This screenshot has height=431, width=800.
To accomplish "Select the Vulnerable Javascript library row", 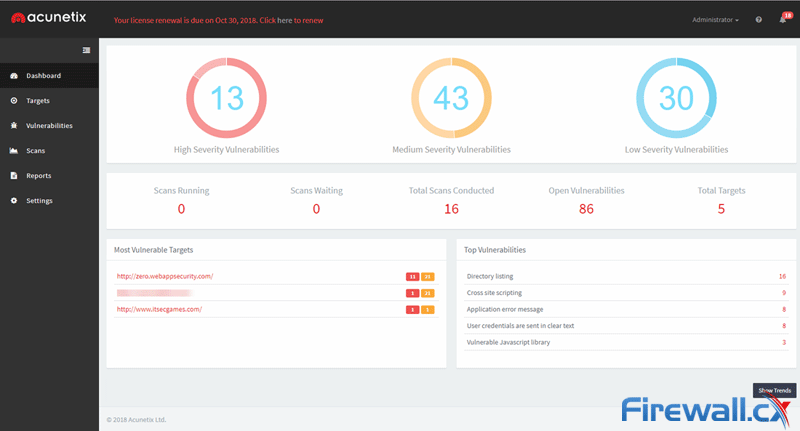I will [x=626, y=342].
